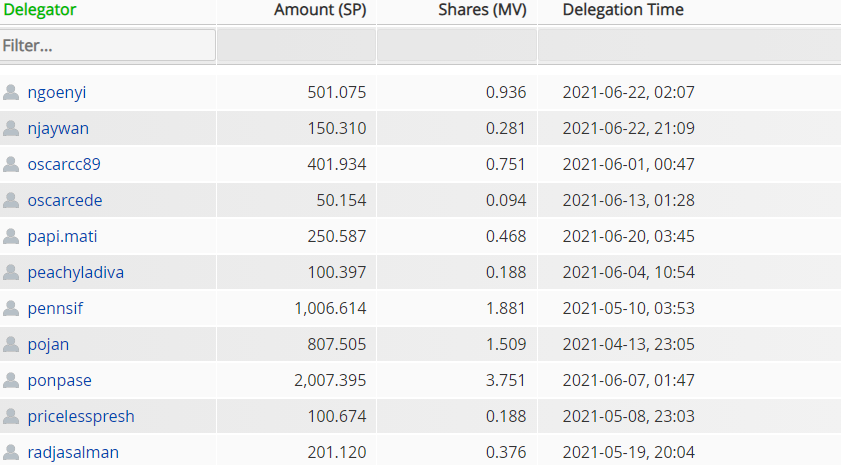Go to the pojan account link
Screen dimensions: 841x465
click(x=48, y=344)
